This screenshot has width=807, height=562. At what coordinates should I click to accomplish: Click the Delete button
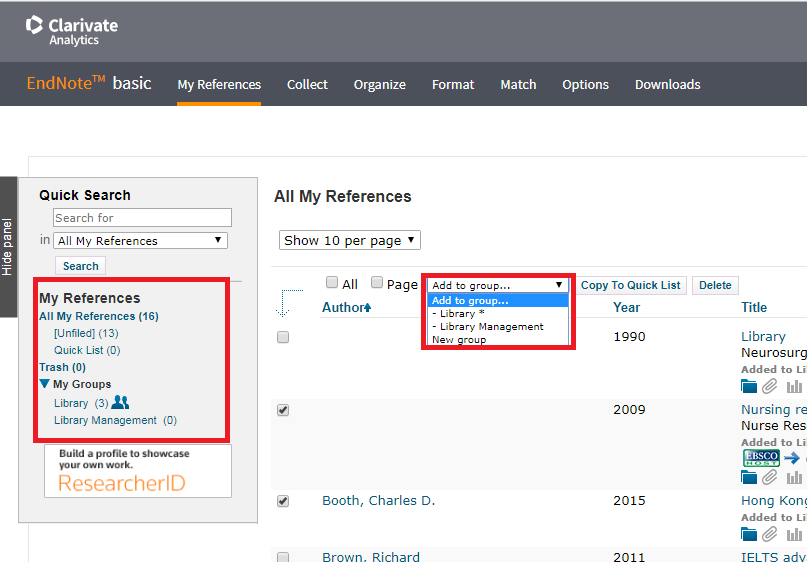point(715,285)
